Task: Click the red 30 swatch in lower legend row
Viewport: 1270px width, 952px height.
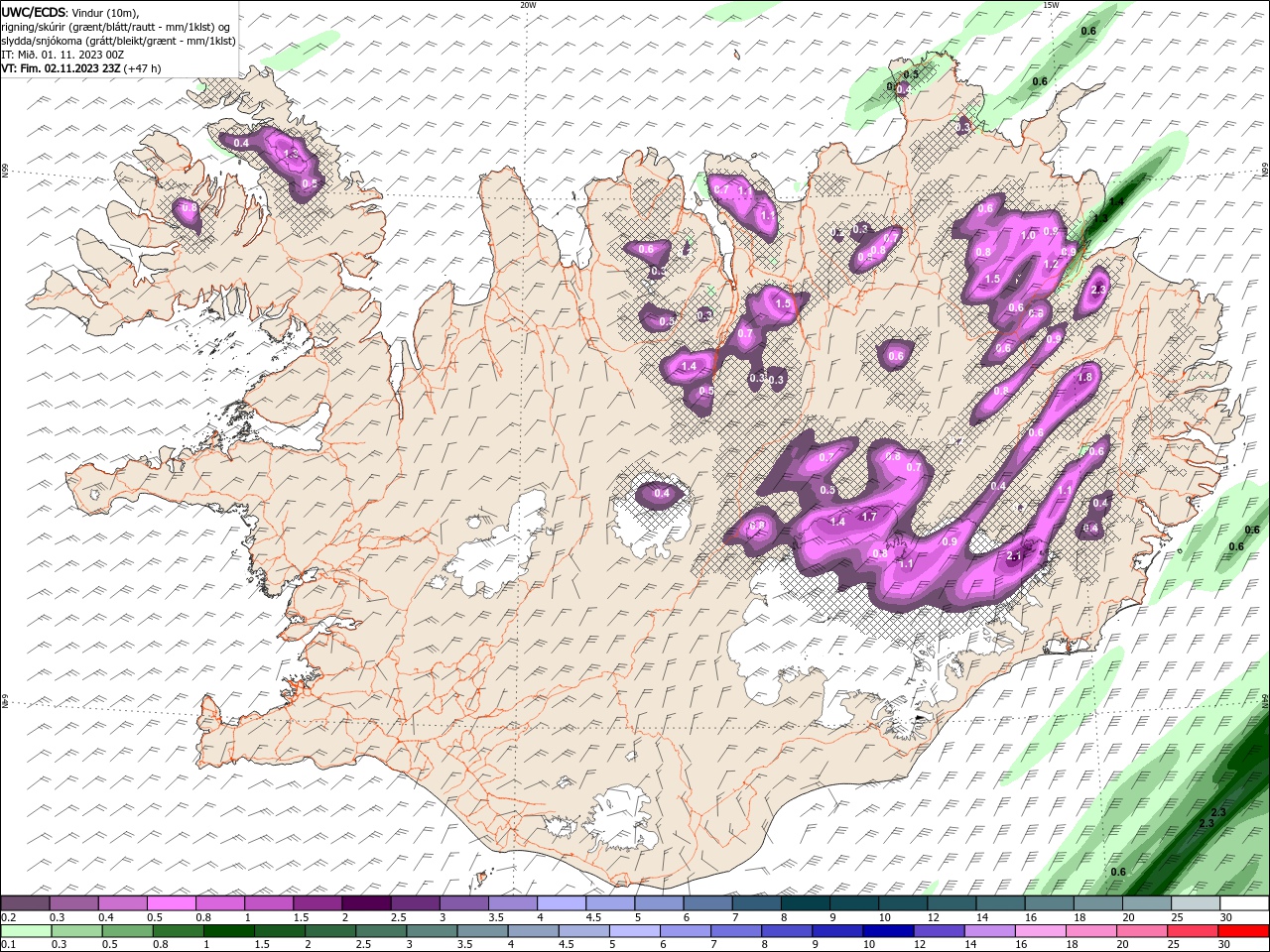Action: tap(1243, 931)
